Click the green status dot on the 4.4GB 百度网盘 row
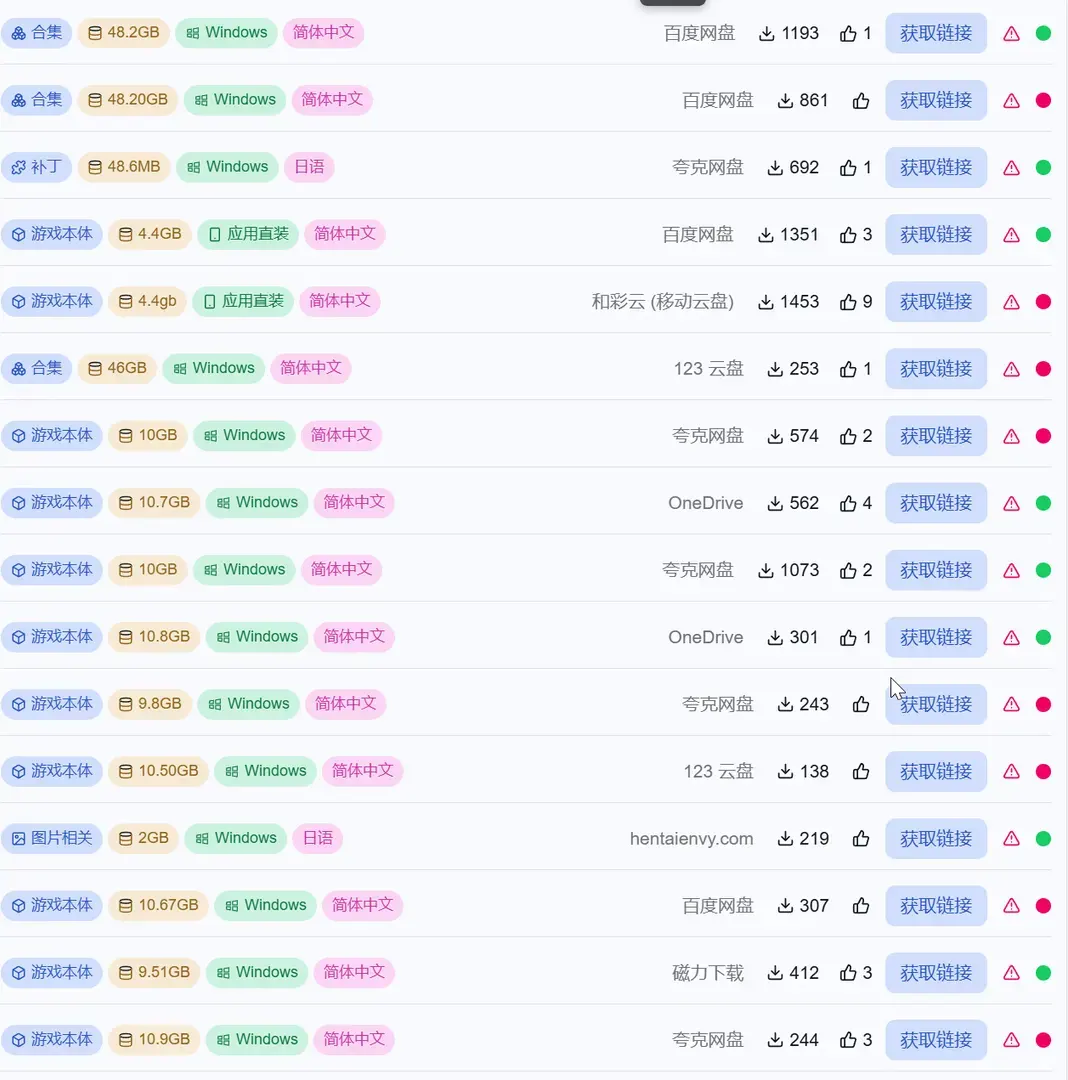The image size is (1068, 1080). tap(1043, 235)
